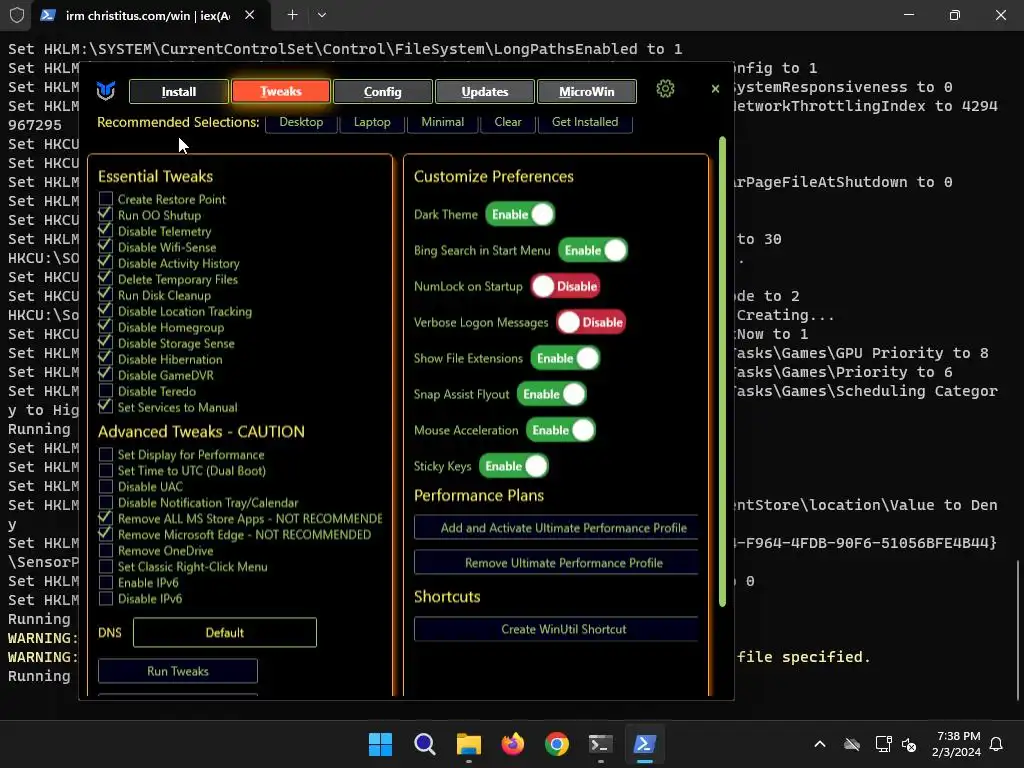
Task: Click Remove Ultimate Performance Profile
Action: [556, 563]
